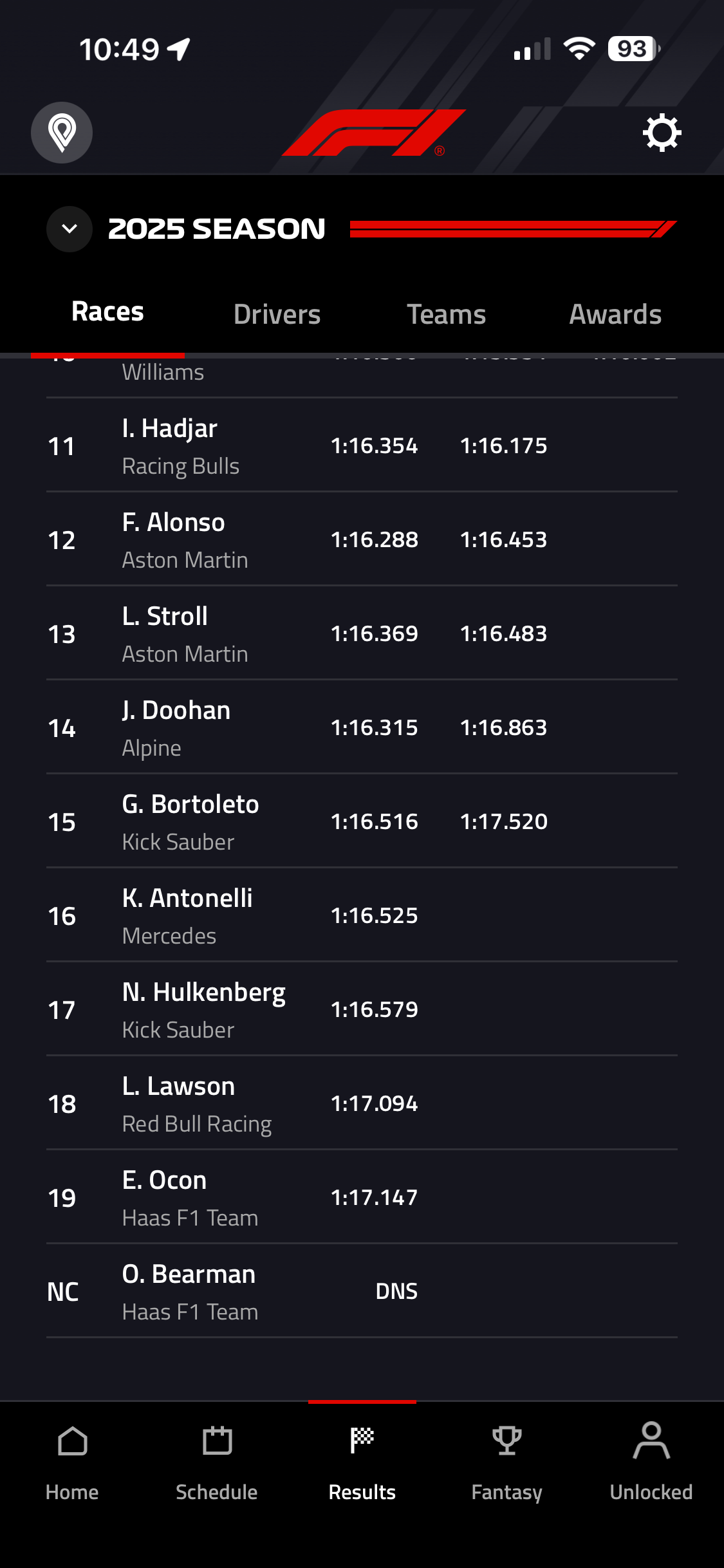
Task: Select F. Alonso driver name
Action: tap(174, 523)
